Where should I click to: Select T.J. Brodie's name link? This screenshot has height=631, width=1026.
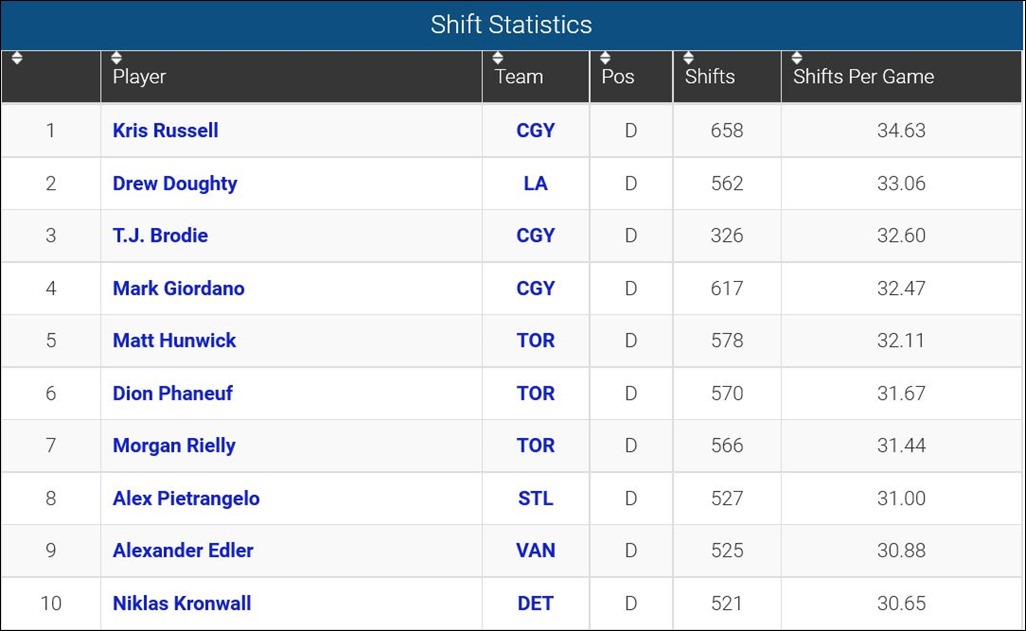pos(160,235)
